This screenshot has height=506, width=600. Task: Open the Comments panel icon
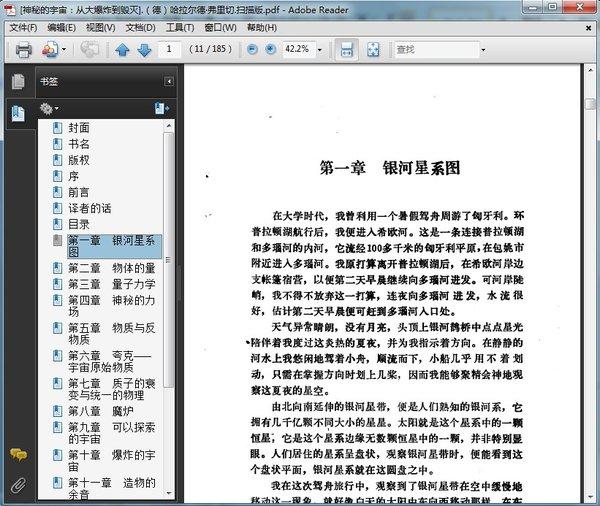[x=18, y=454]
